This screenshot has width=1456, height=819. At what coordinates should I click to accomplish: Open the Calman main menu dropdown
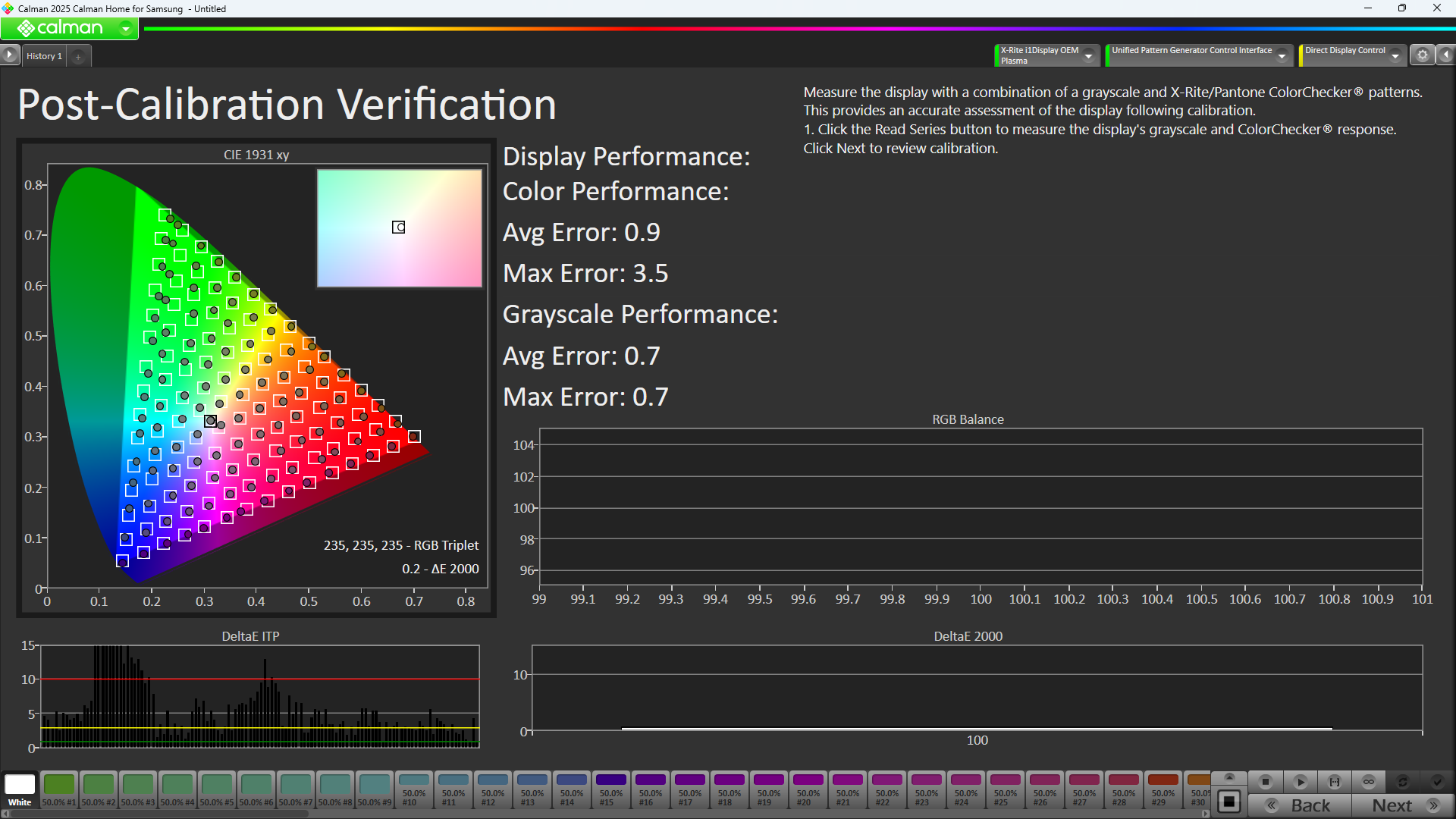[x=126, y=29]
